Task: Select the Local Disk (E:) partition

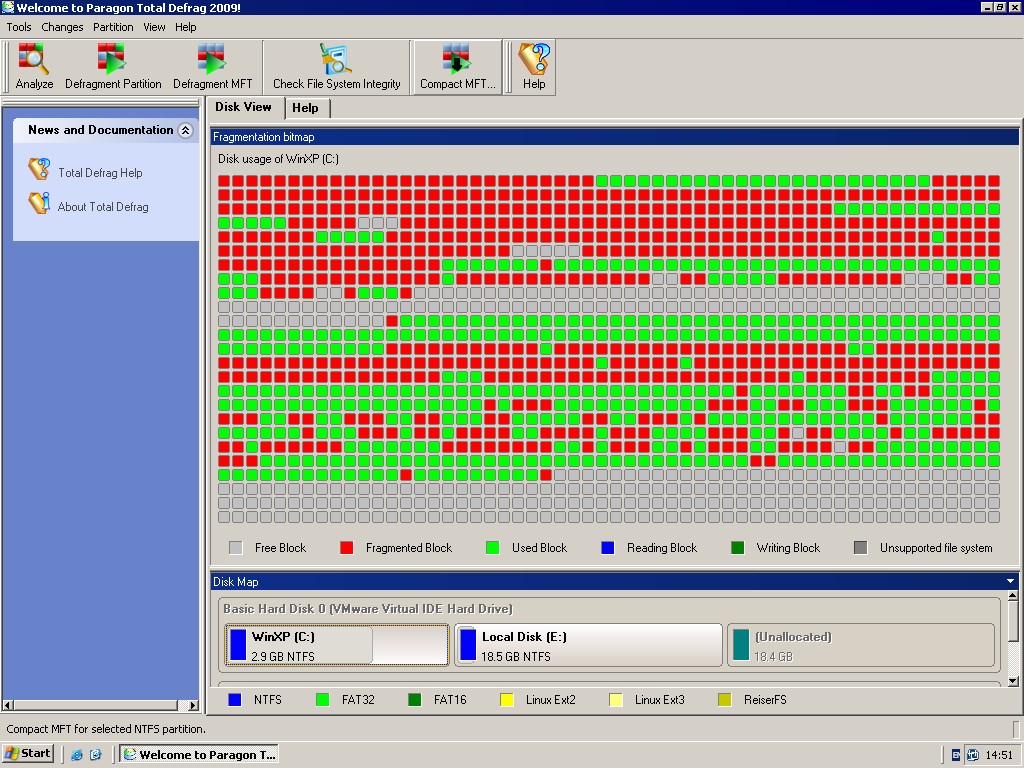Action: pyautogui.click(x=588, y=645)
